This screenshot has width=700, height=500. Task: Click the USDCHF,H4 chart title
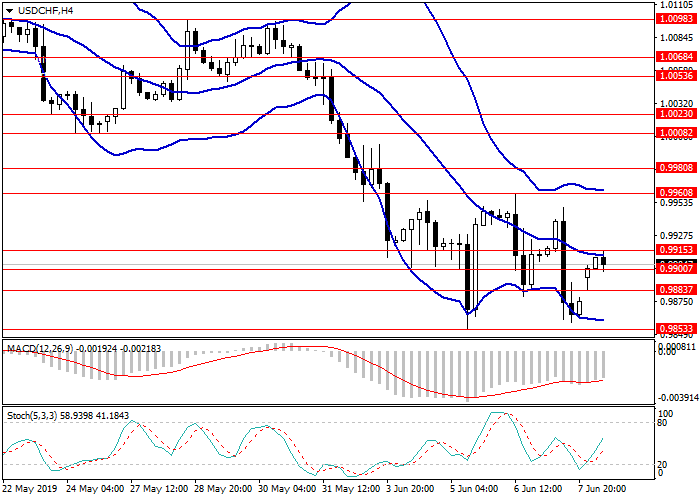point(39,10)
